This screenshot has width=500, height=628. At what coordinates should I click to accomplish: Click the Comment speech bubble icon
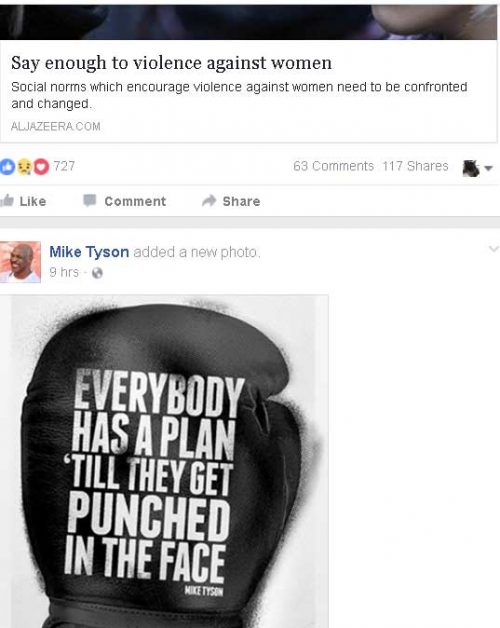[90, 200]
